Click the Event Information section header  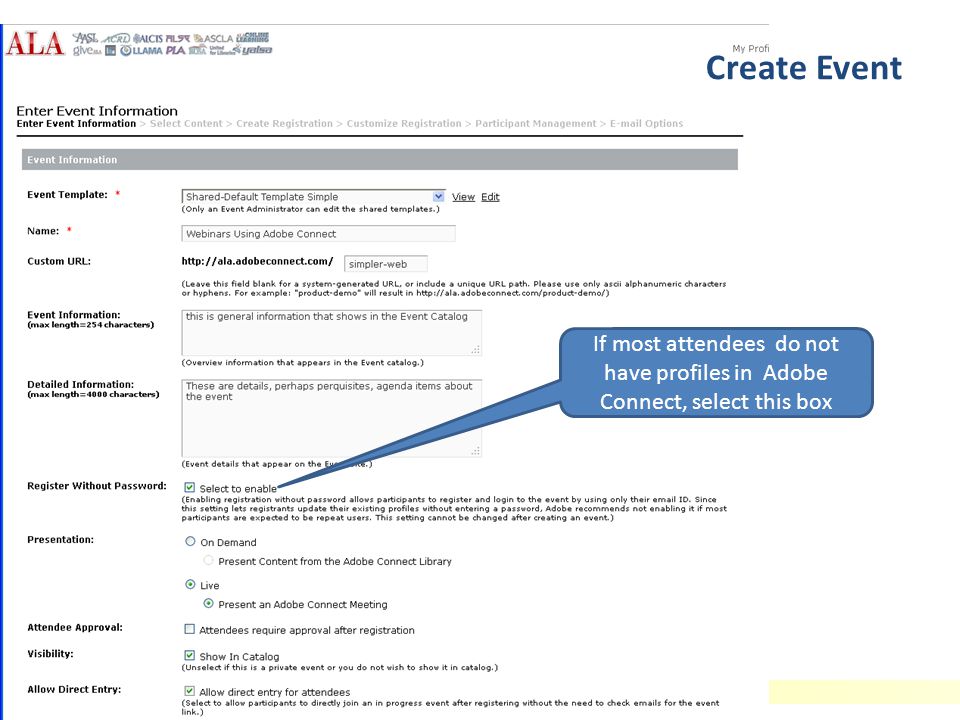(x=380, y=159)
